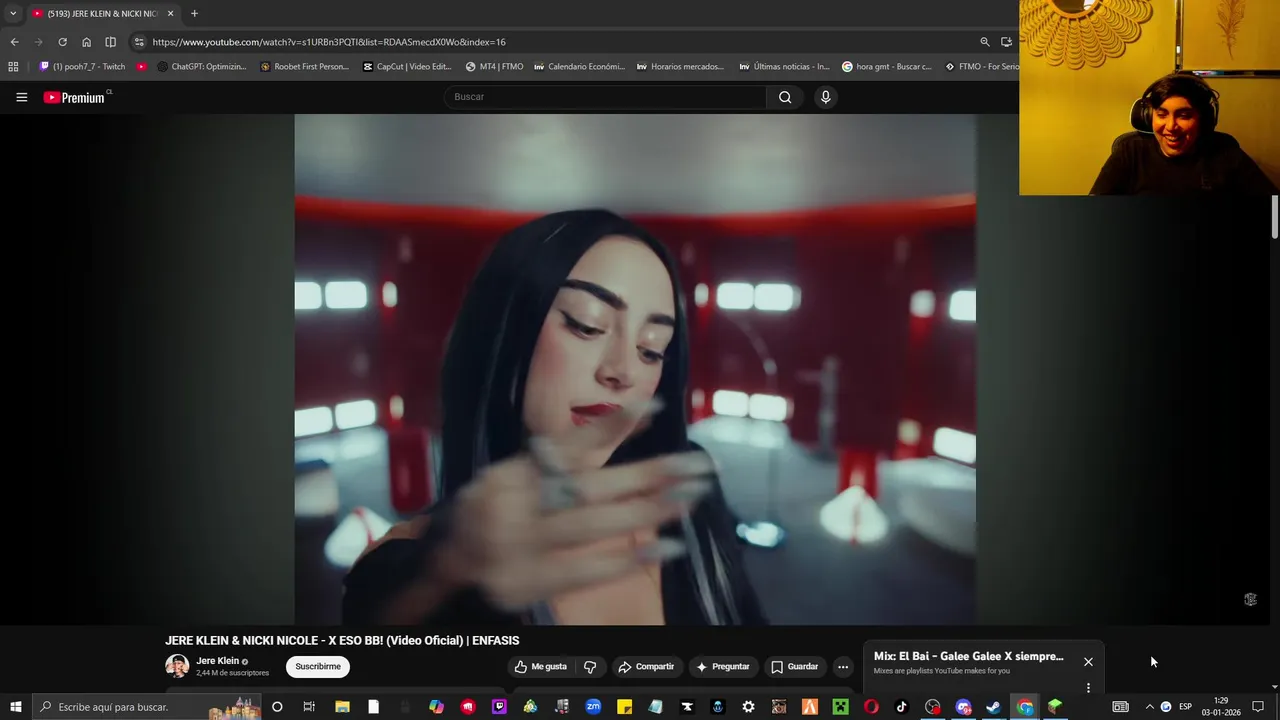The width and height of the screenshot is (1280, 720).
Task: Expand the tab search dropdown
Action: (13, 14)
